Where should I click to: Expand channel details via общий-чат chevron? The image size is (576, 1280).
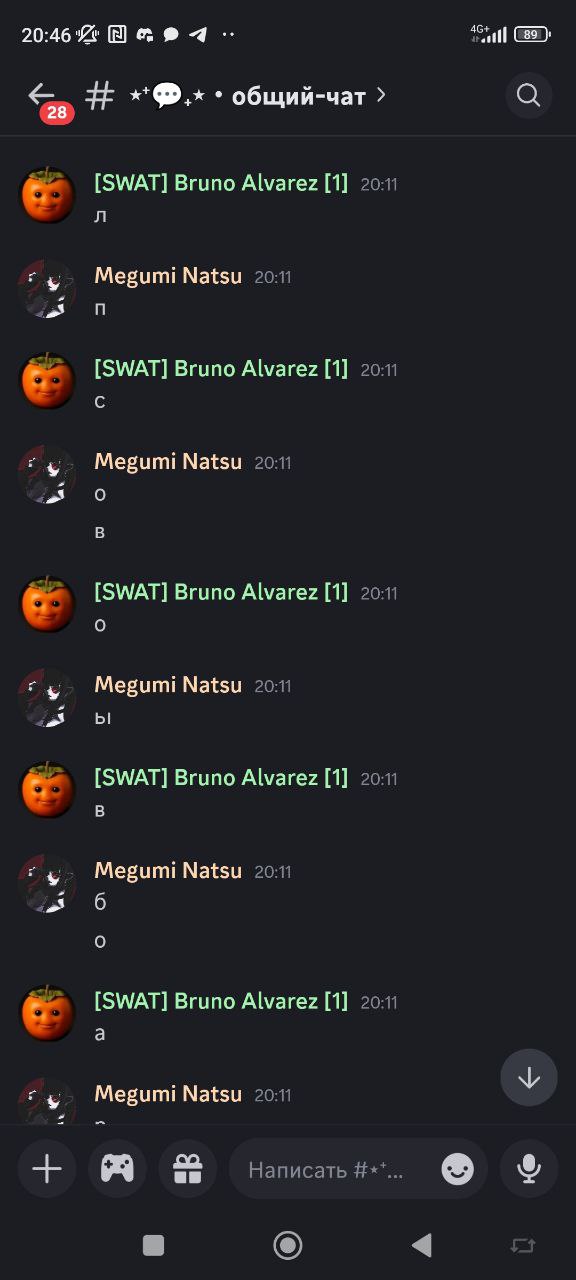[x=381, y=96]
